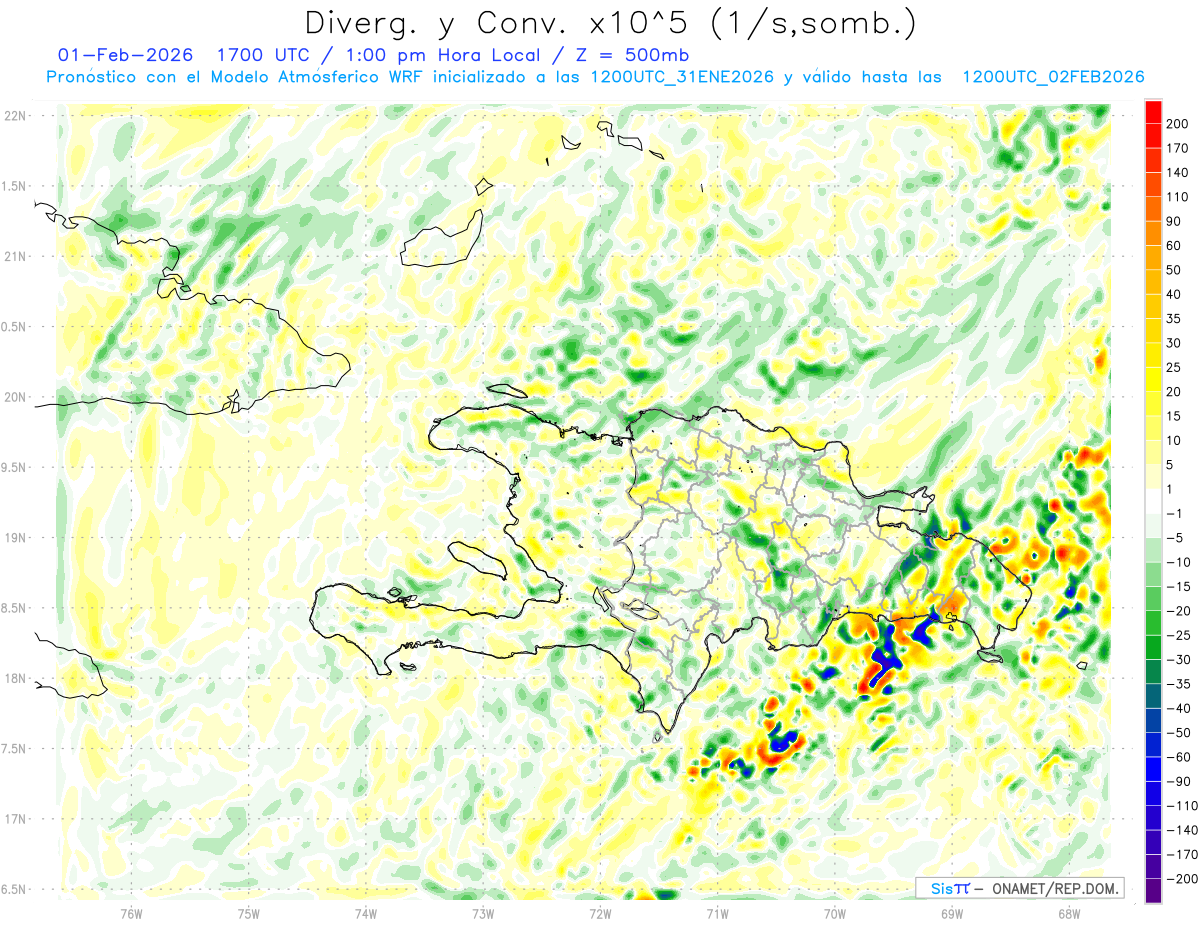Click the "90" label on color scale
Screen dimensions: 1200x927
[1174, 221]
